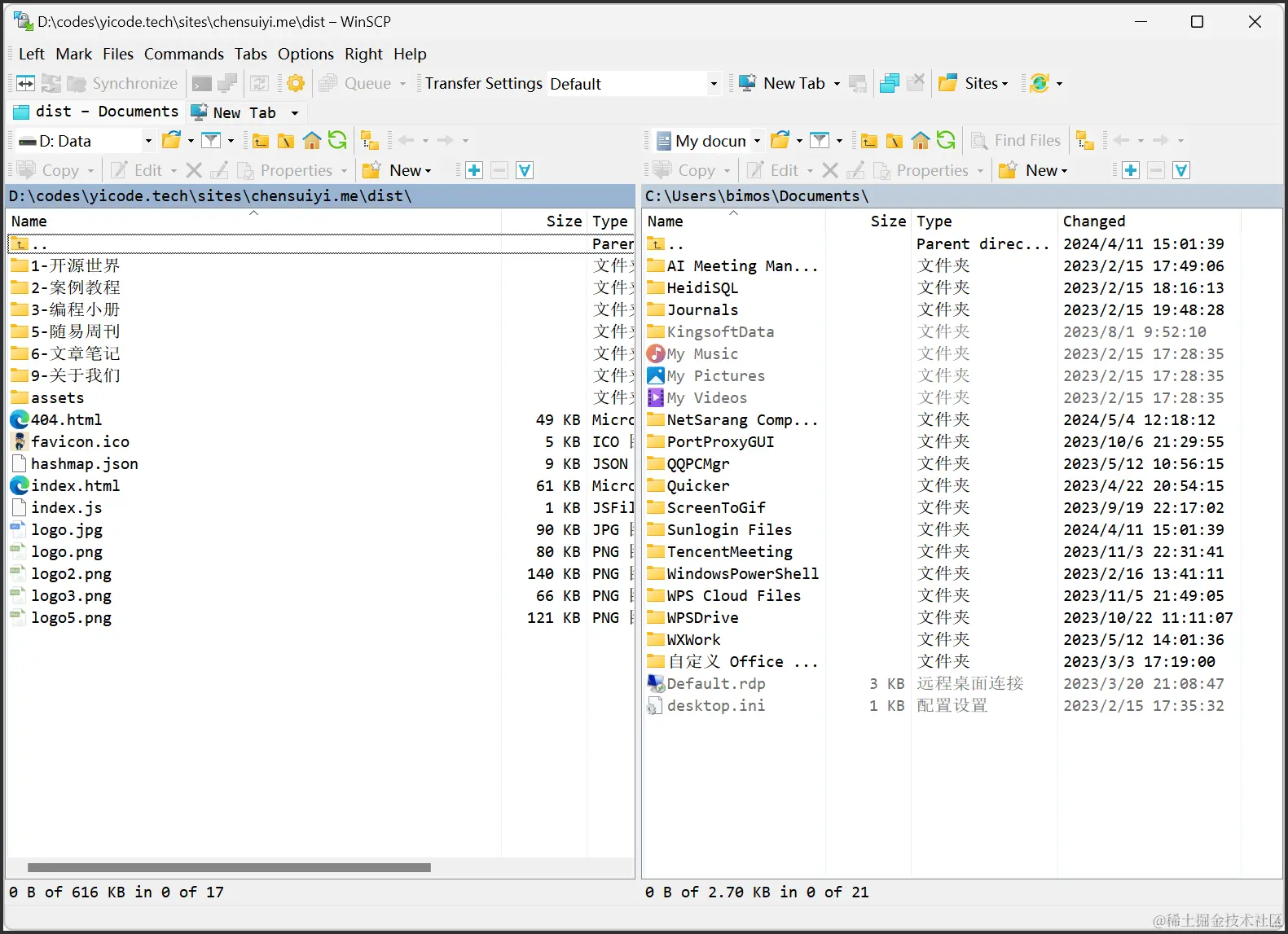Open the Left menu
Screen dimensions: 1288x934
click(32, 54)
